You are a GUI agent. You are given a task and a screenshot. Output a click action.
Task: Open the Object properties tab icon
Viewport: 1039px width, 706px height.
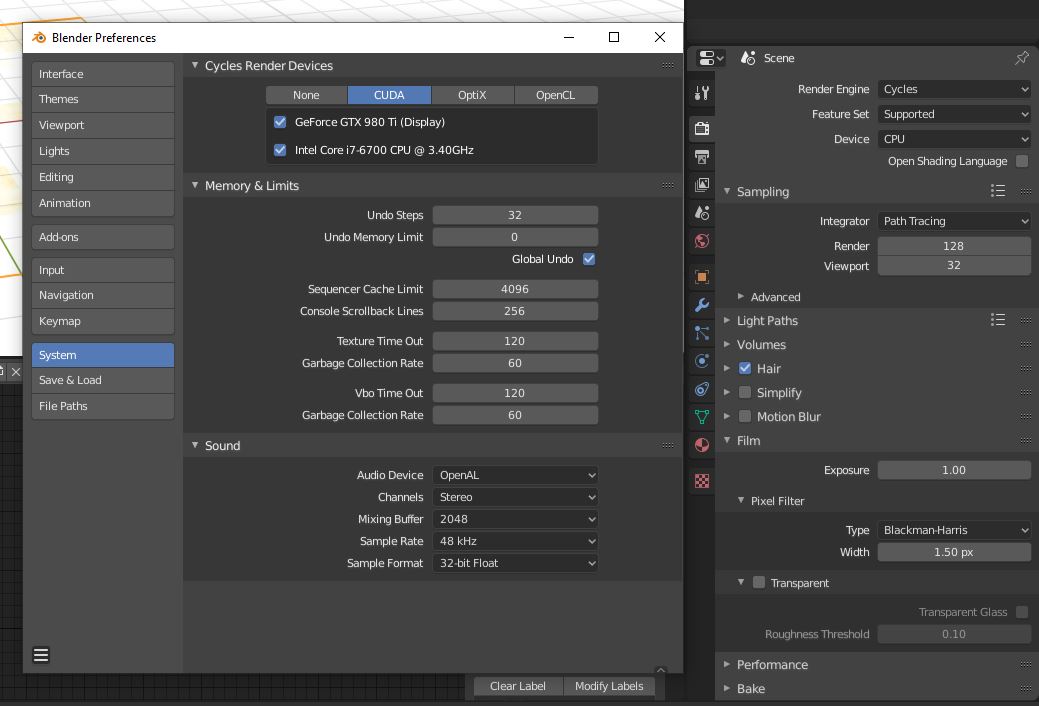pos(702,276)
